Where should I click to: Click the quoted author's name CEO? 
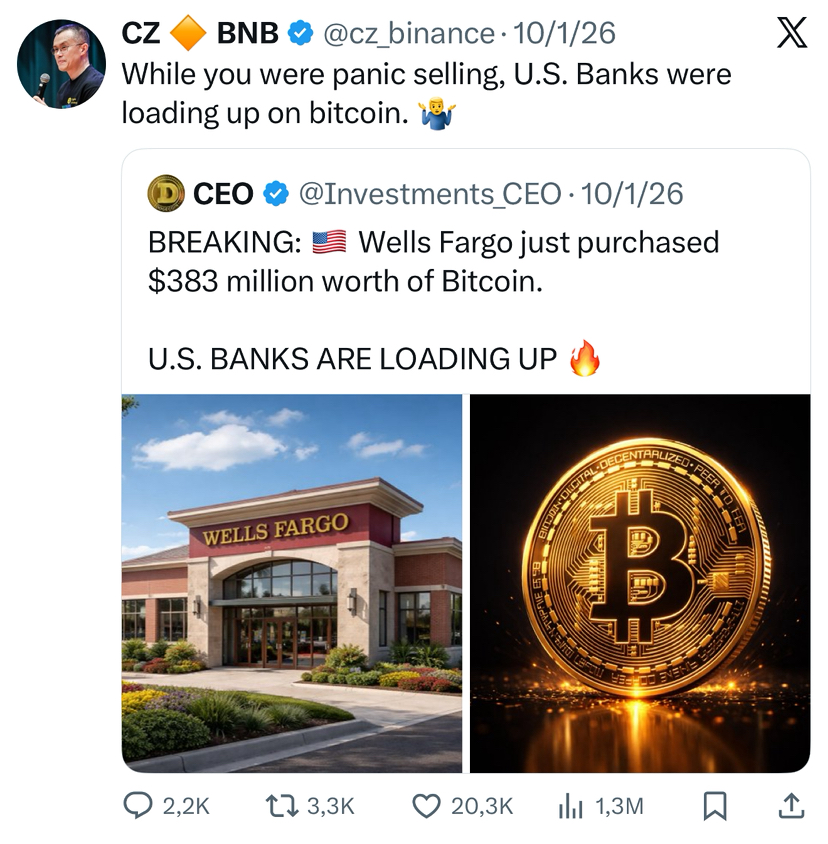tap(223, 193)
